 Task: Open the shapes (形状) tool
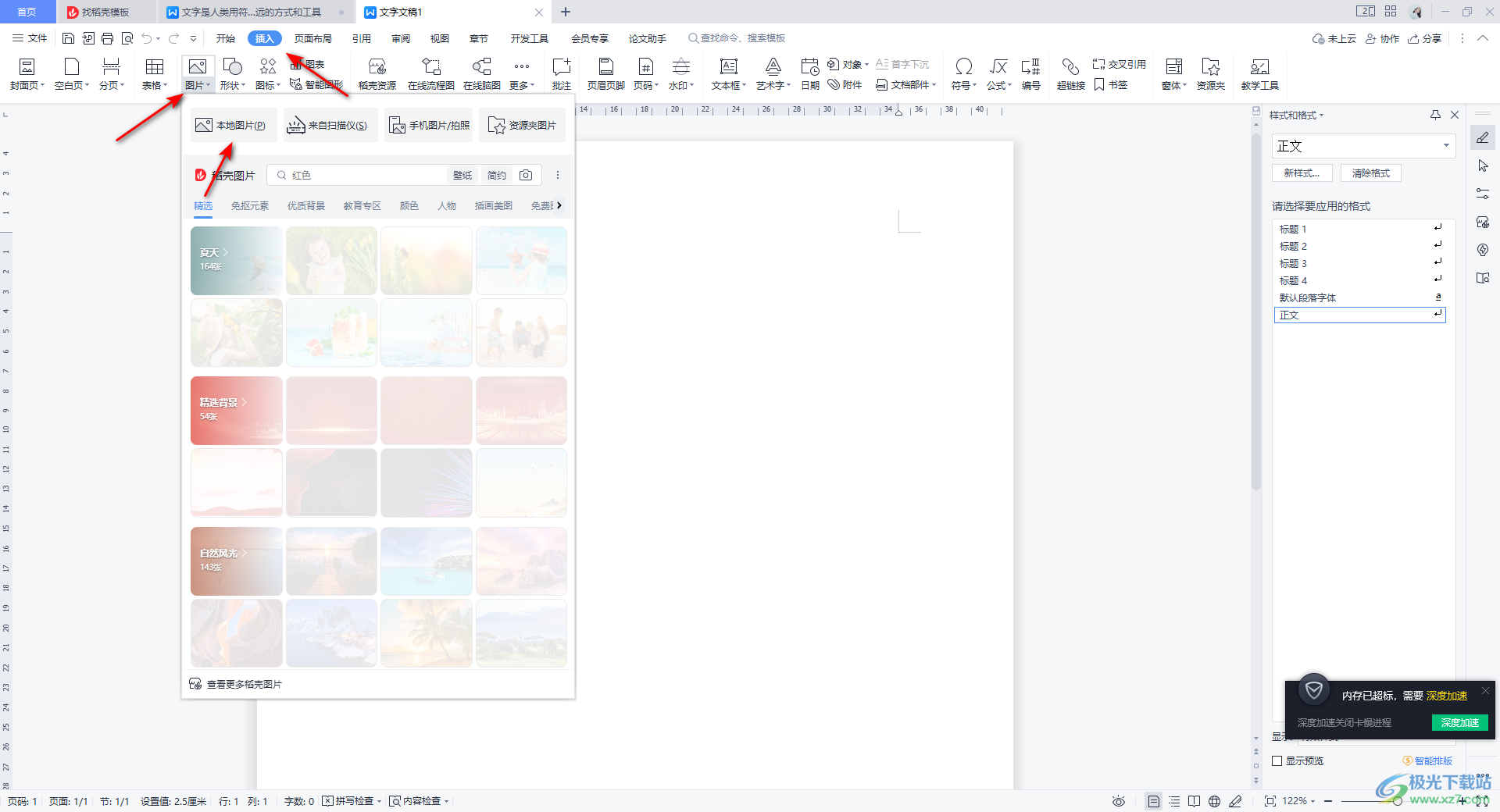[233, 75]
